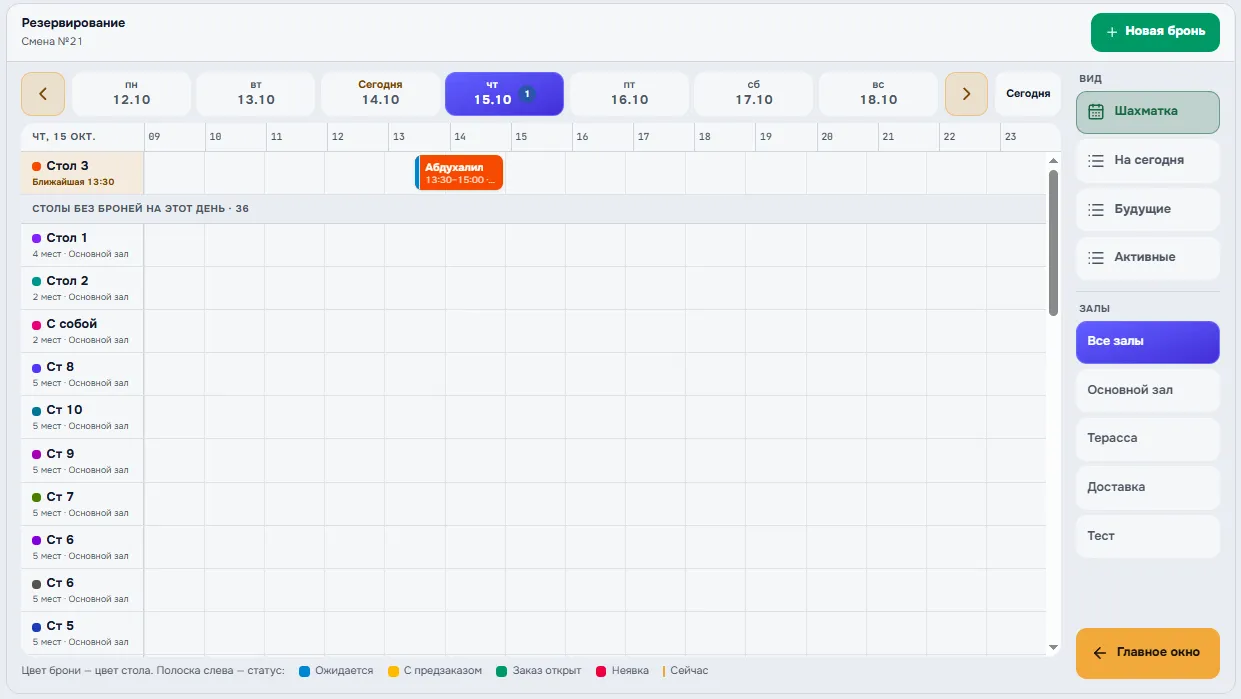Click list icon beside На сегодня
This screenshot has width=1241, height=699.
coord(1096,160)
